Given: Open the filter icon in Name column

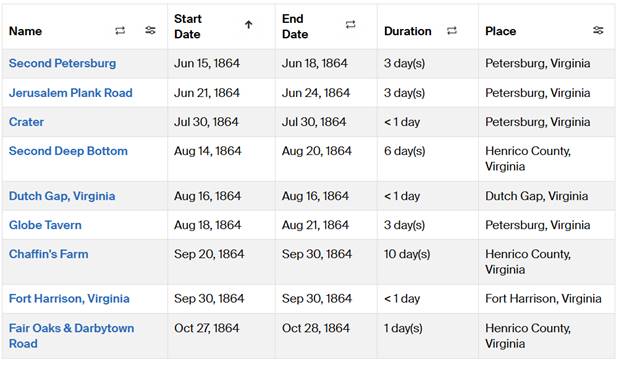Looking at the screenshot, I should pos(150,30).
